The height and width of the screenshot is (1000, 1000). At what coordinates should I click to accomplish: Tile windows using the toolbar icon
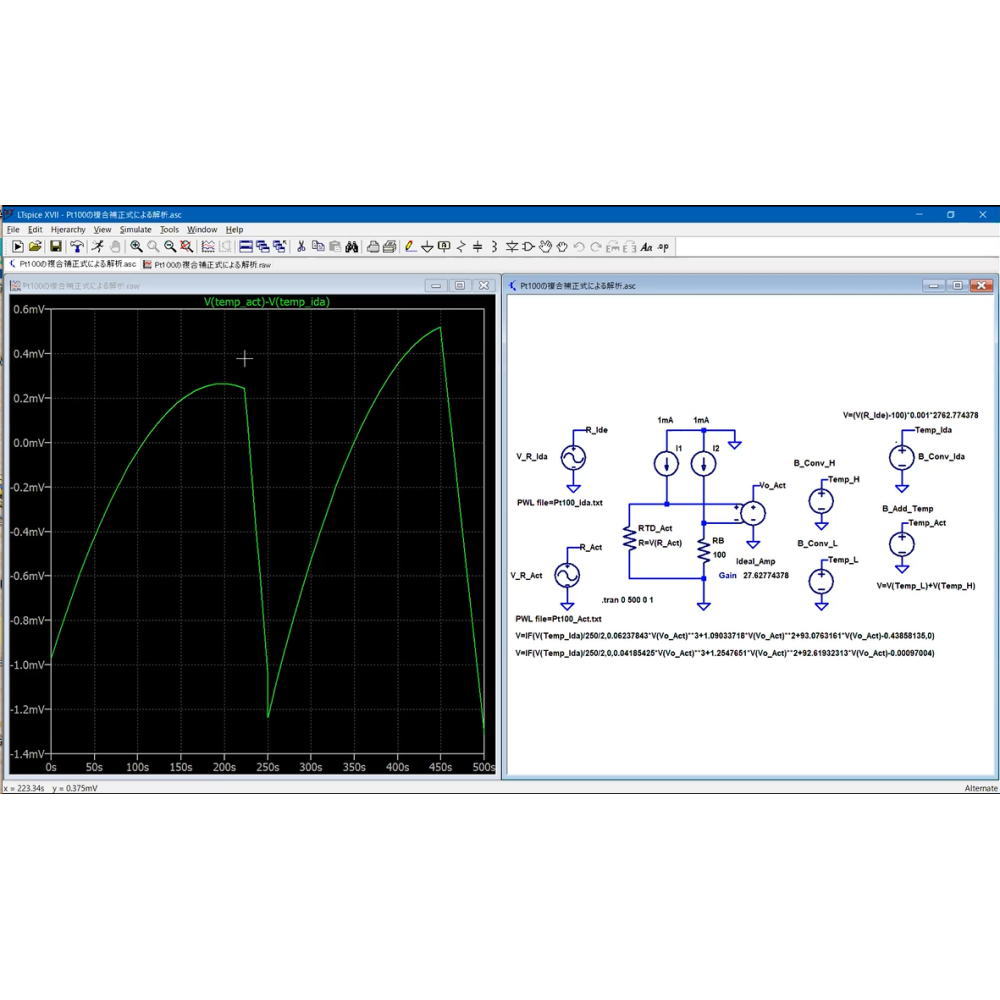pos(246,246)
